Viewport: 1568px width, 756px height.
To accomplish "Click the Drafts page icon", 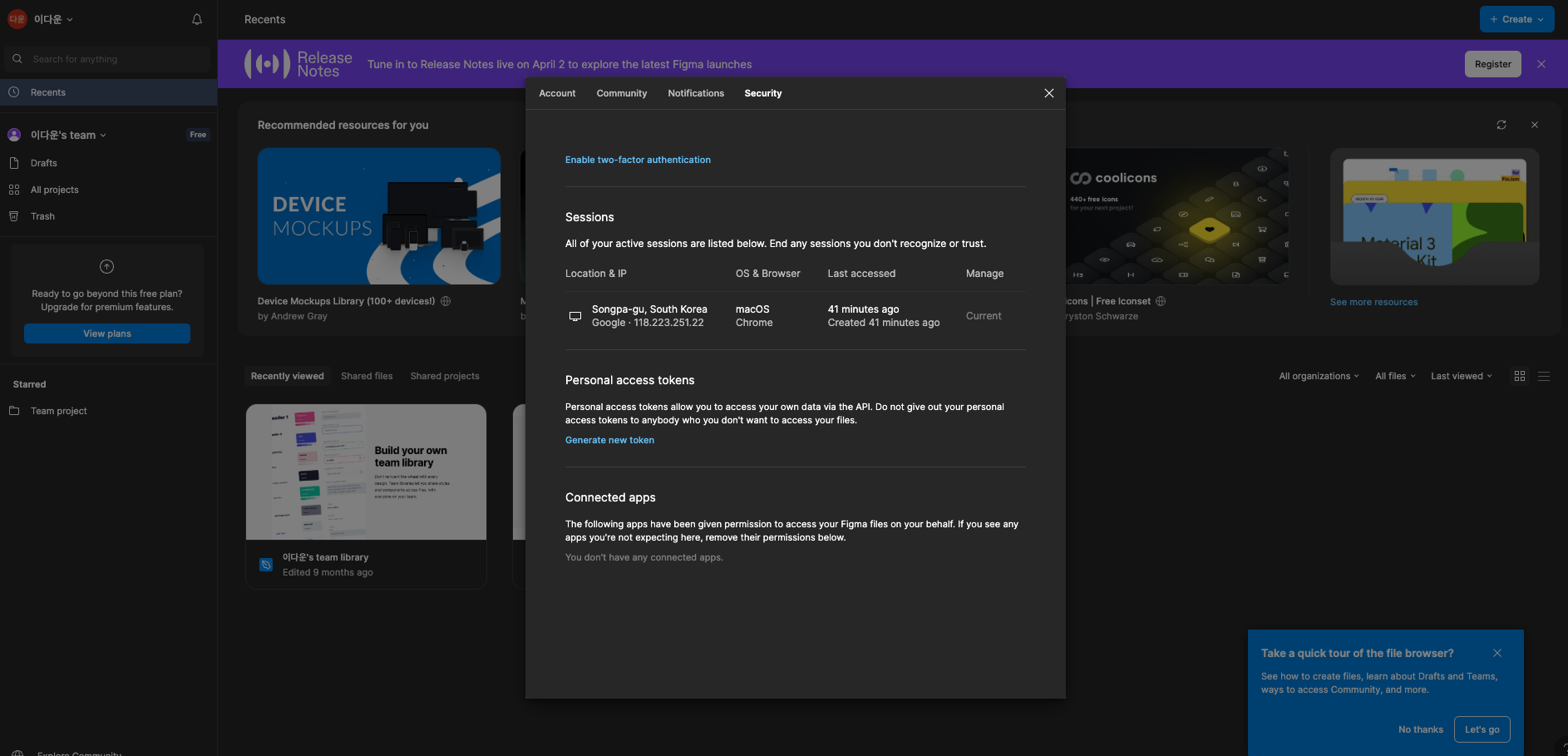I will (x=14, y=163).
